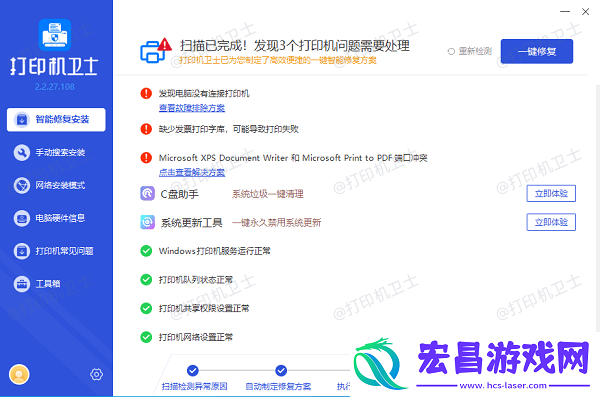
Task: Click 立即体验 for 系统更新工具
Action: 551,222
